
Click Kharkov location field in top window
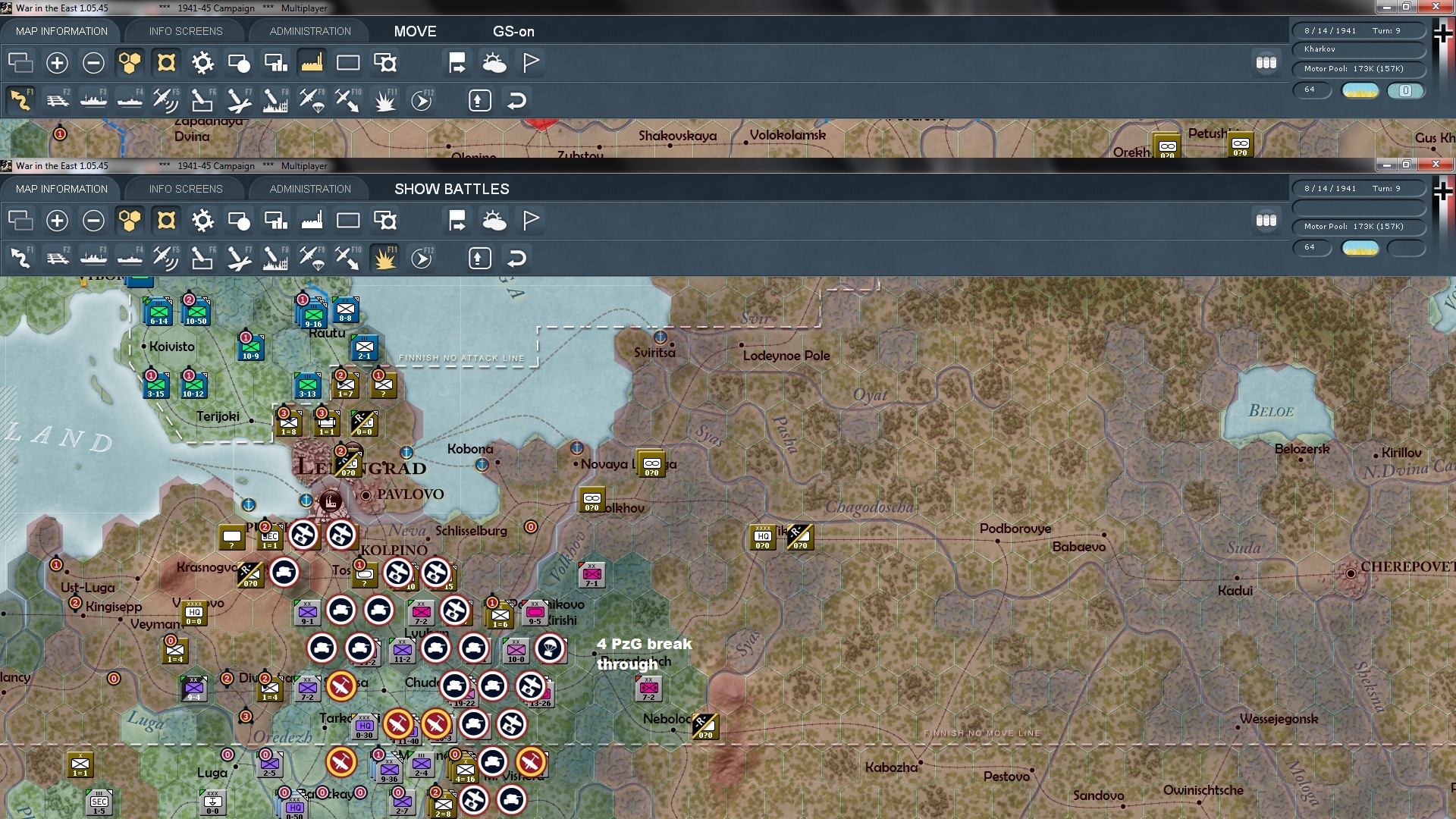1358,49
